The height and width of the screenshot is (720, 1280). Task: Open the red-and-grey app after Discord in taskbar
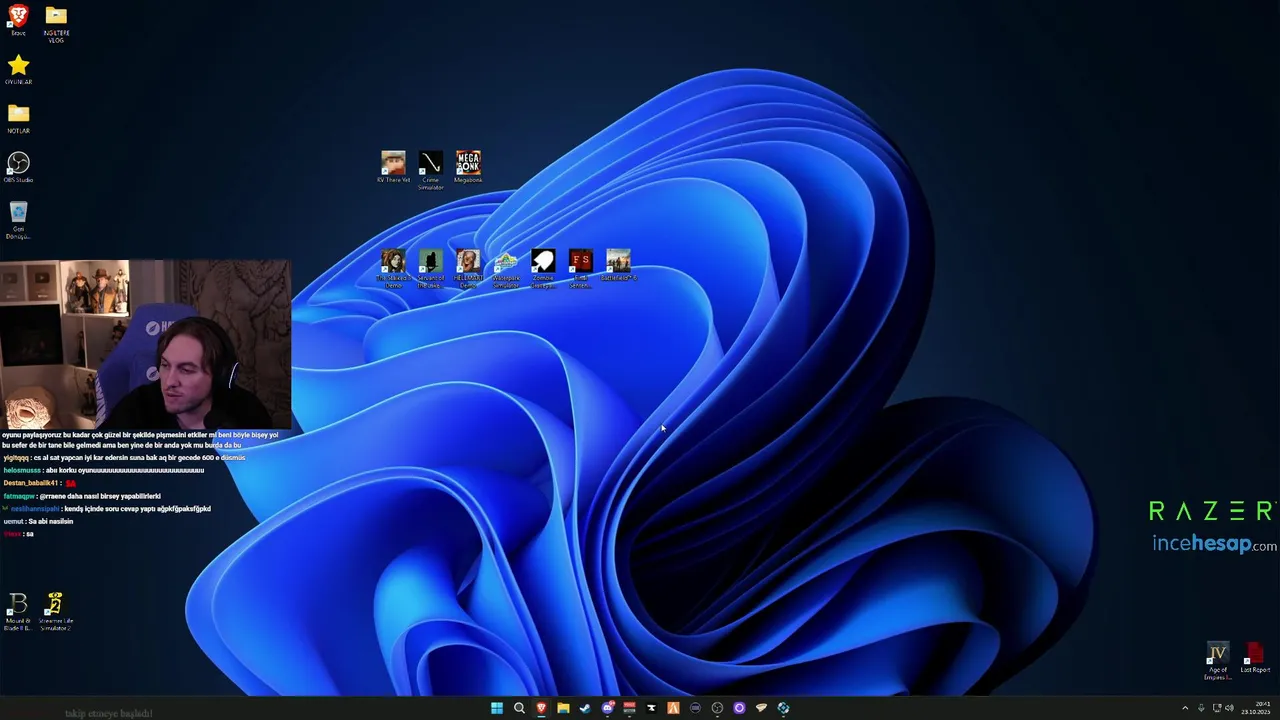coord(629,708)
